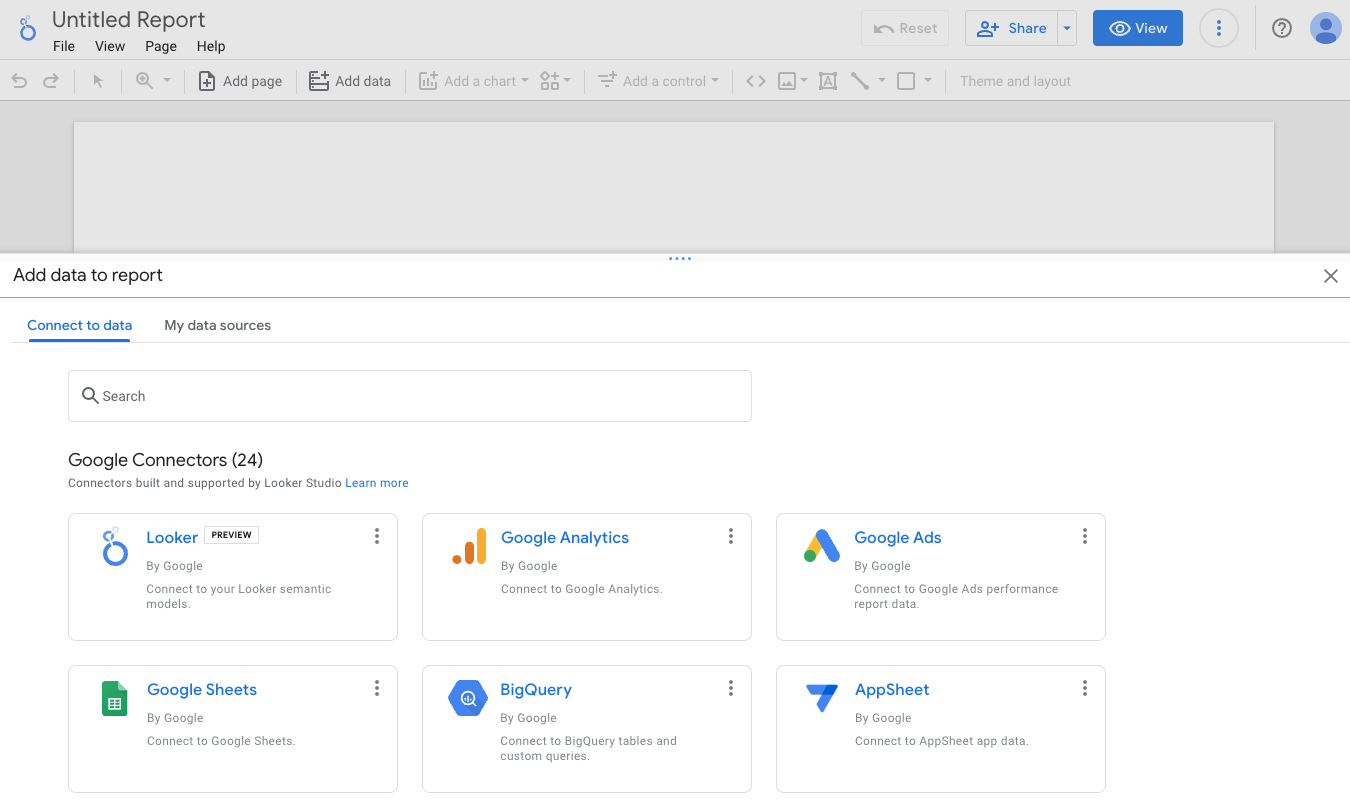Select the Google Ads connector title
The height and width of the screenshot is (803, 1350).
click(898, 537)
